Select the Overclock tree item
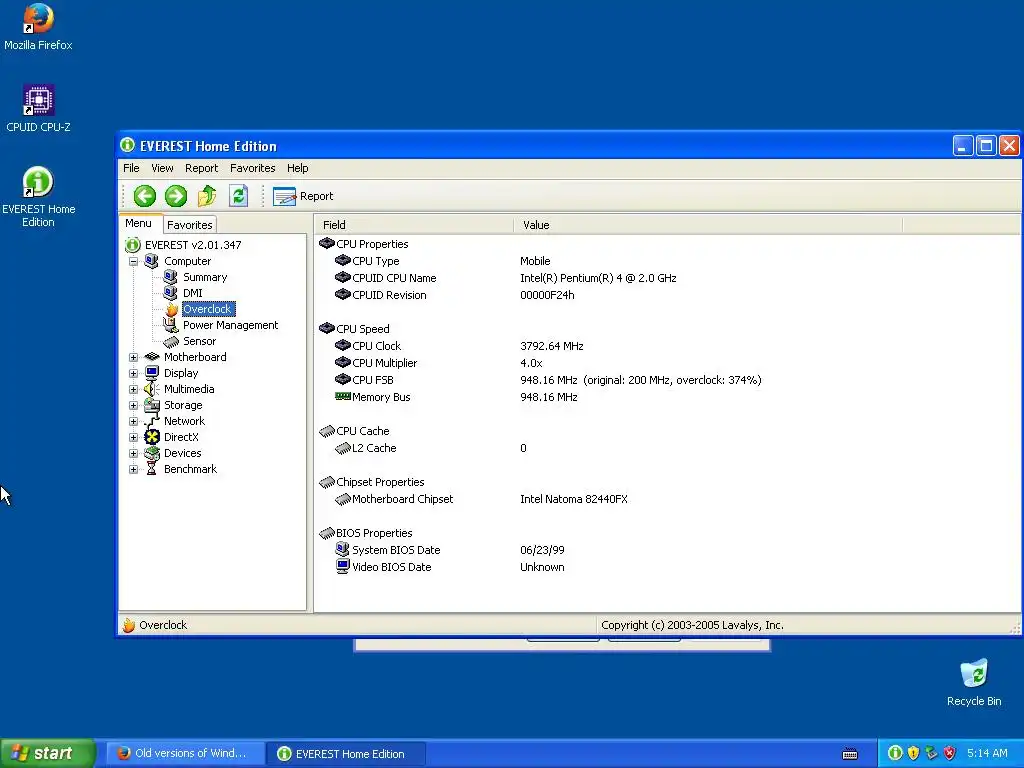Image resolution: width=1024 pixels, height=768 pixels. click(208, 309)
